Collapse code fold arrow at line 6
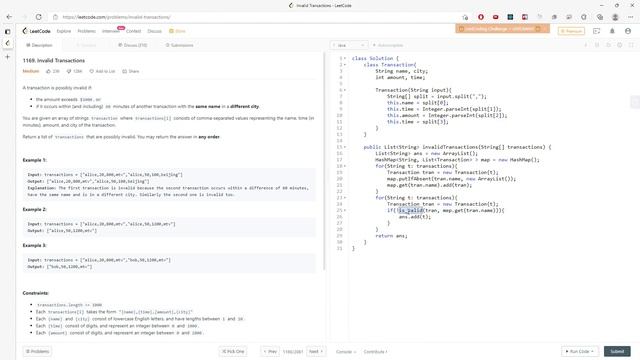 click(345, 90)
